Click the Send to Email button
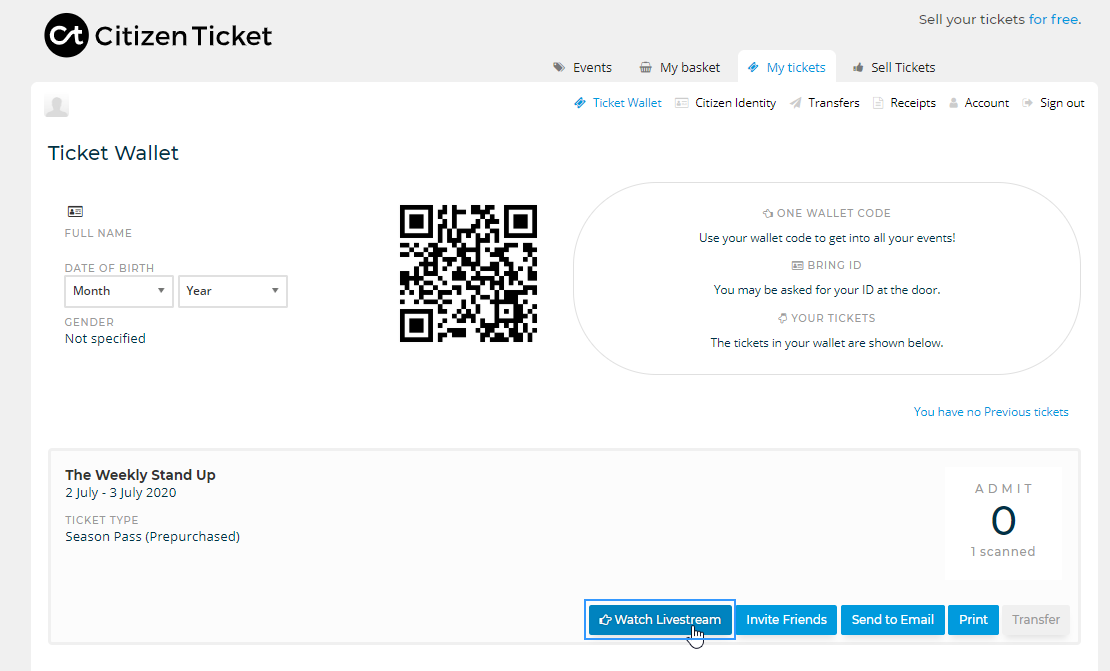 tap(893, 620)
